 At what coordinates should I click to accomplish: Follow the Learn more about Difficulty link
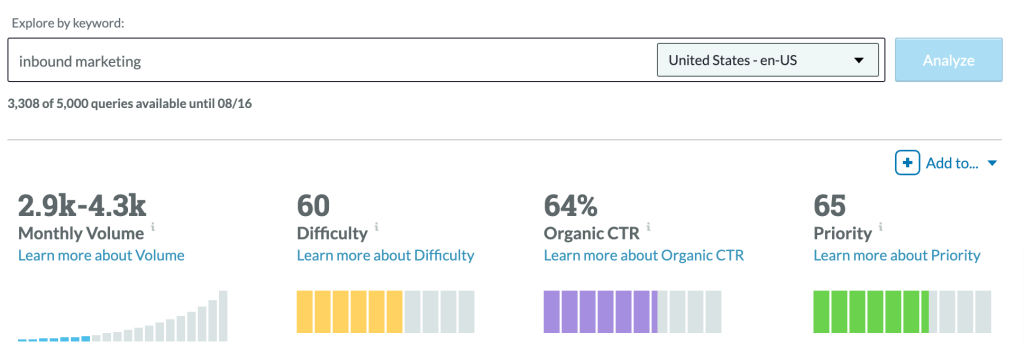point(385,255)
